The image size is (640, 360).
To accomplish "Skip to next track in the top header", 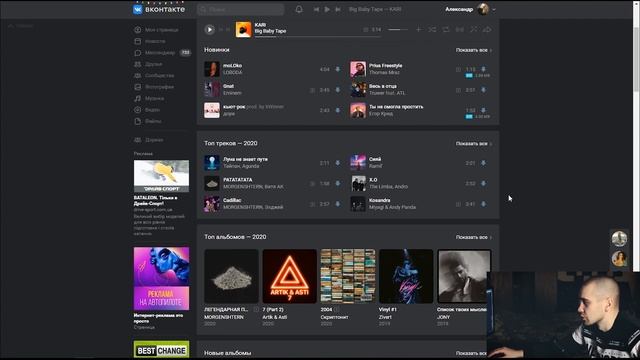I will [338, 9].
